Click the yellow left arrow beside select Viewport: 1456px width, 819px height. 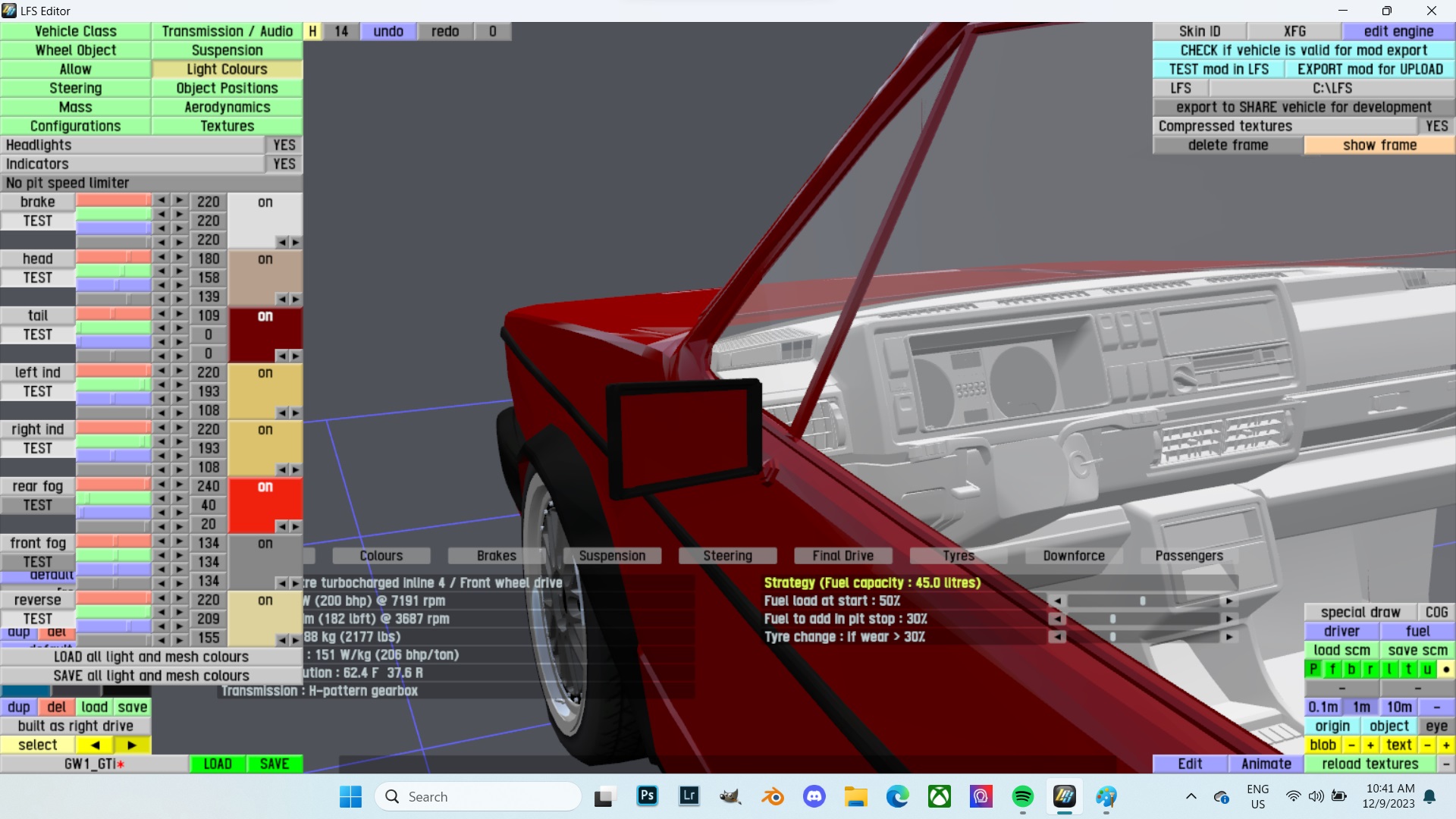(95, 745)
